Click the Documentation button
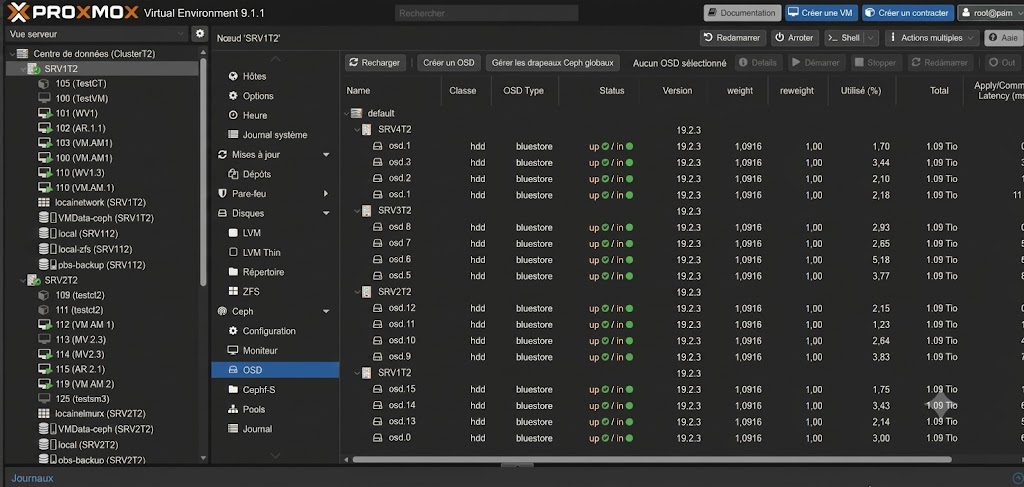 click(x=743, y=13)
